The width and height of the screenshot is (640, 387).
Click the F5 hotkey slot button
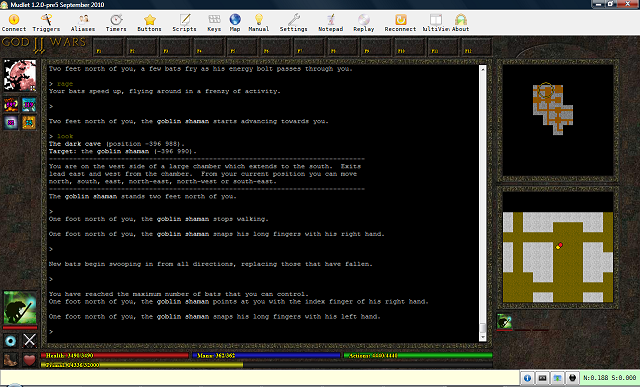242,47
